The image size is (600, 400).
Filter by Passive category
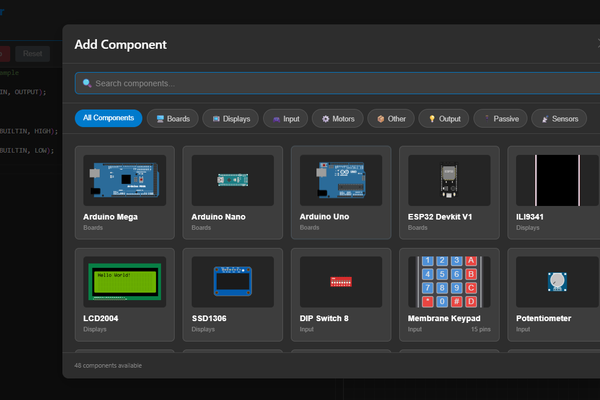coord(501,119)
